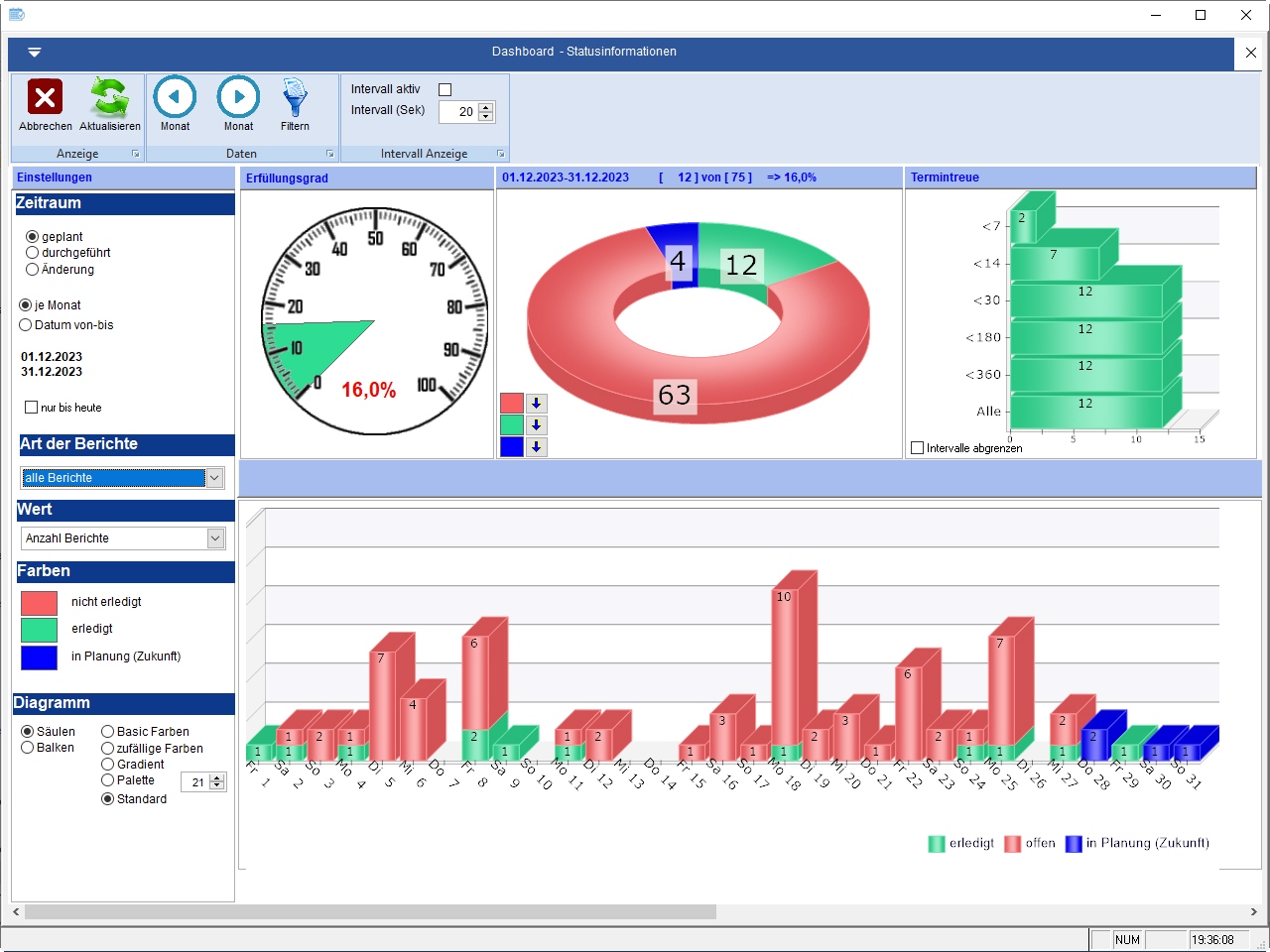Viewport: 1270px width, 952px height.
Task: Click down arrow next to red donut swatch
Action: [536, 404]
